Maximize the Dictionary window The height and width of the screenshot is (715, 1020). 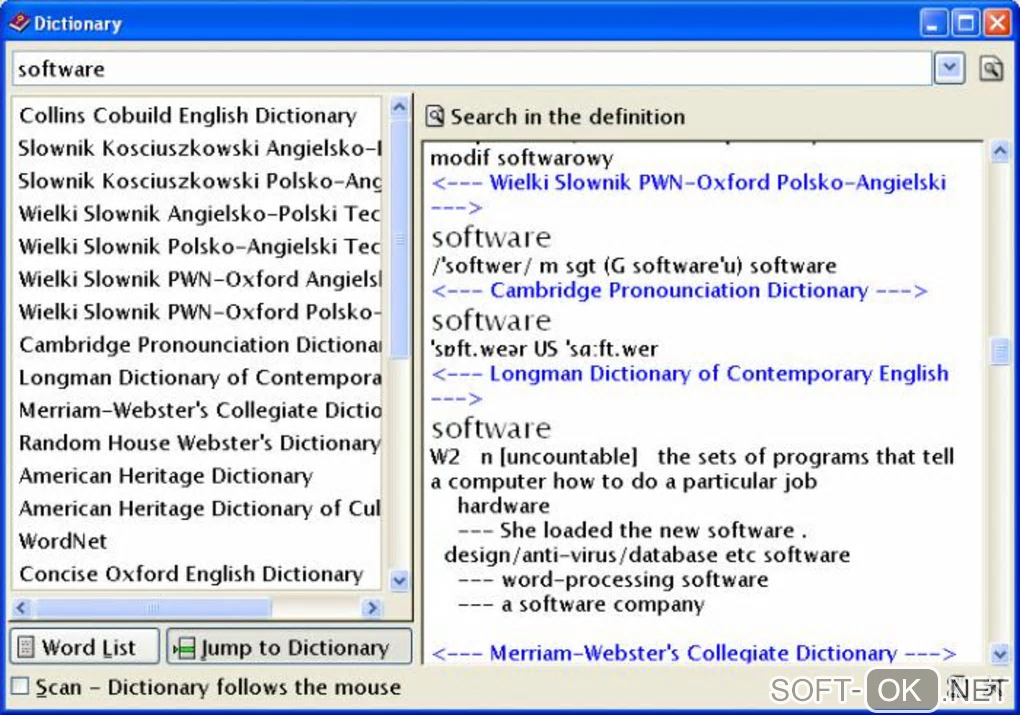pyautogui.click(x=965, y=23)
